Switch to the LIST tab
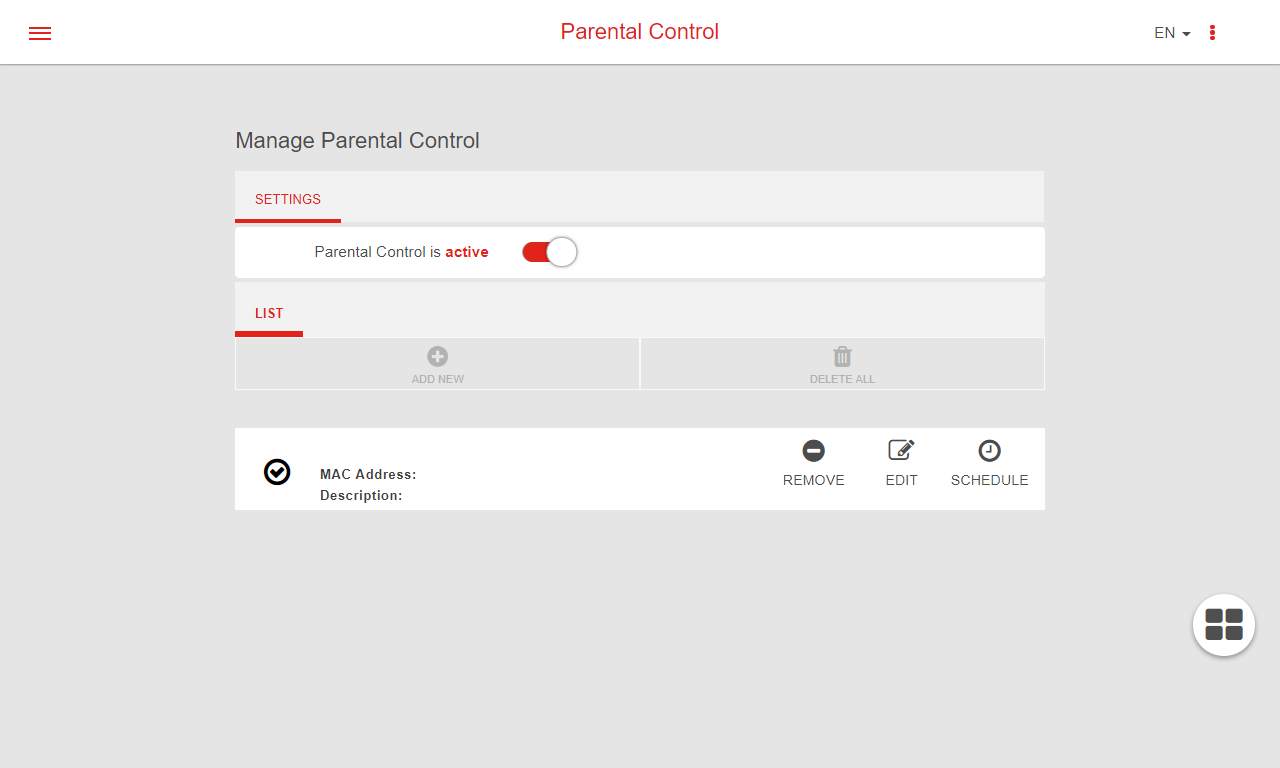1280x768 pixels. tap(269, 313)
